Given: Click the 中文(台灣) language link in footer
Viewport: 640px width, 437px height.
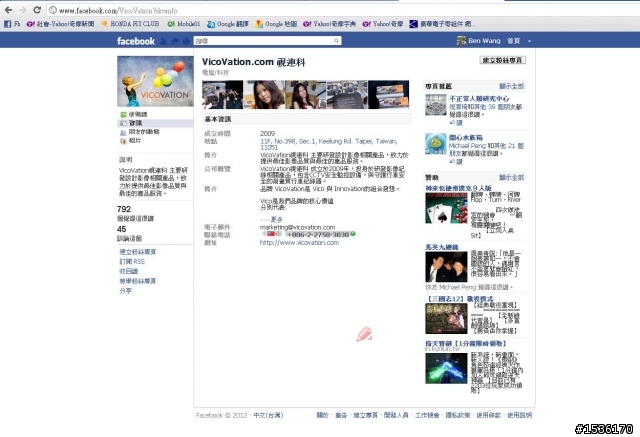Looking at the screenshot, I should click(268, 415).
